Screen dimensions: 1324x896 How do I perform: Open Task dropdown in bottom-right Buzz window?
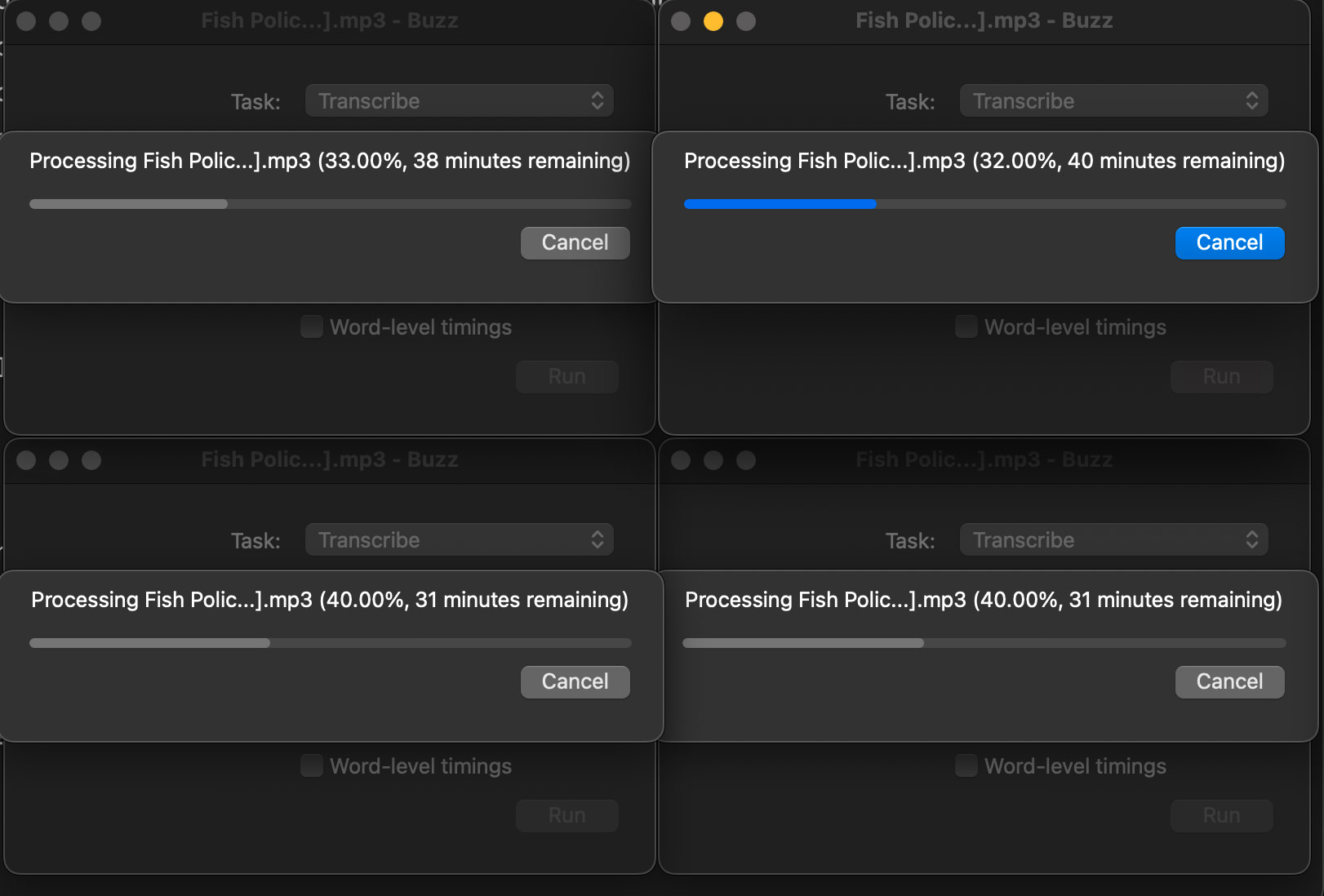coord(1114,540)
